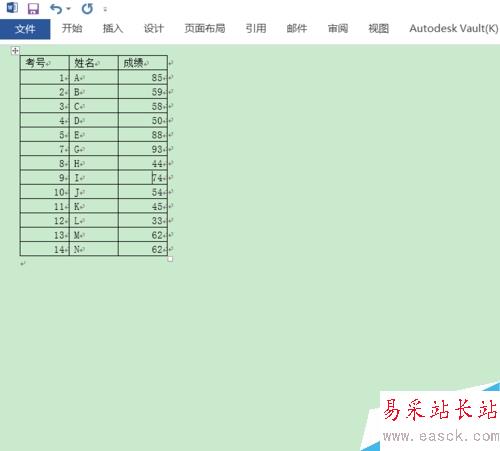The image size is (500, 451).
Task: Open the 文件 tab
Action: pos(25,29)
